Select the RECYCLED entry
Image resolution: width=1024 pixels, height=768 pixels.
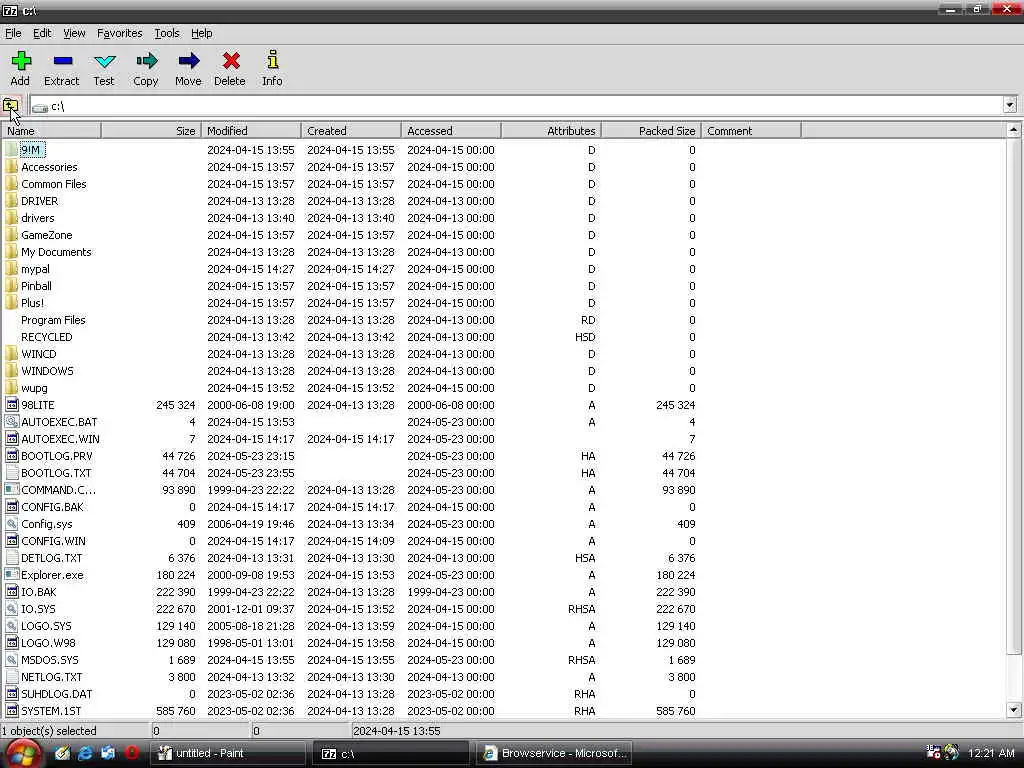pos(46,336)
